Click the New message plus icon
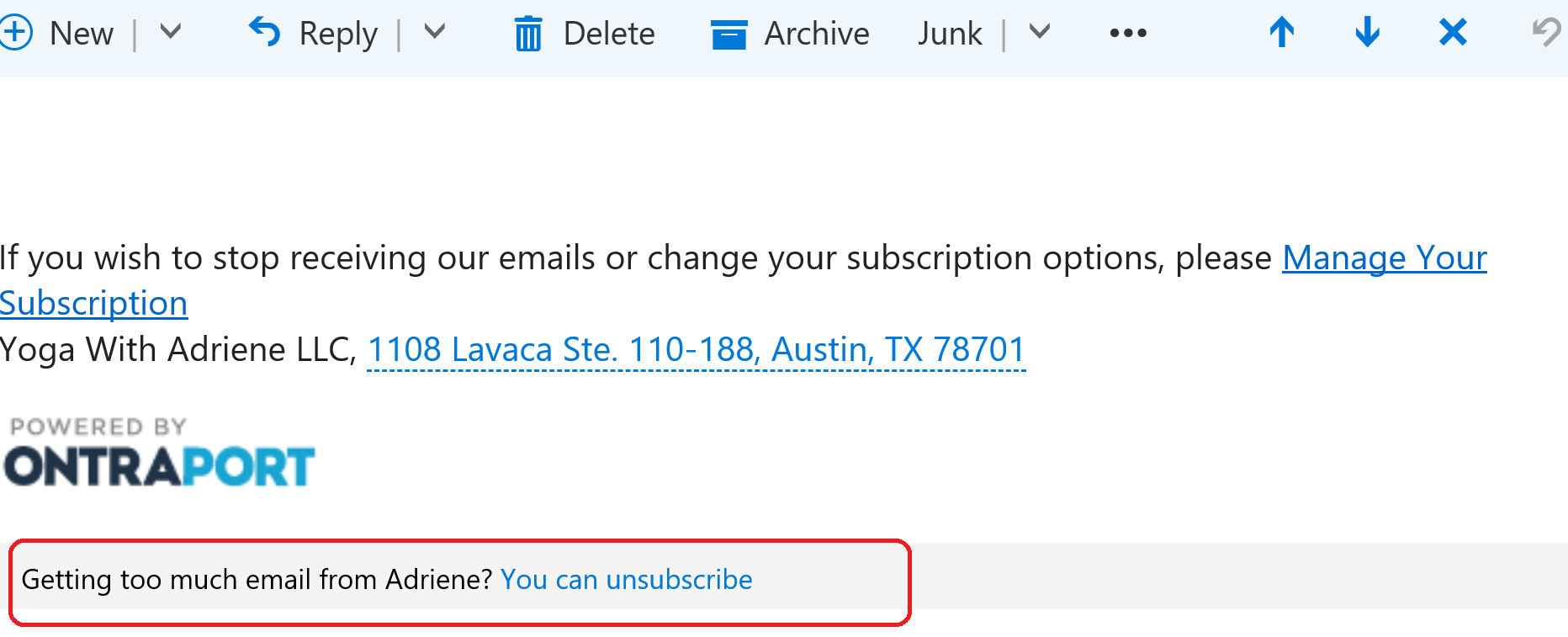The width and height of the screenshot is (1568, 637). pos(15,33)
